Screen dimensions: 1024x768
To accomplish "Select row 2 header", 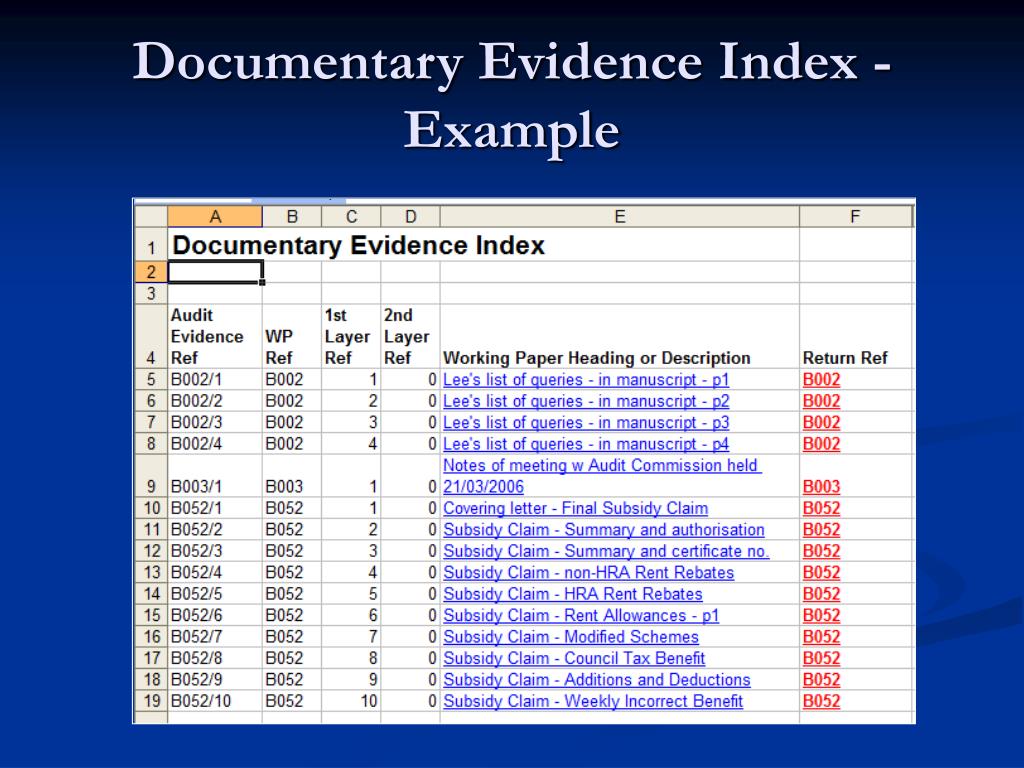I will point(151,272).
